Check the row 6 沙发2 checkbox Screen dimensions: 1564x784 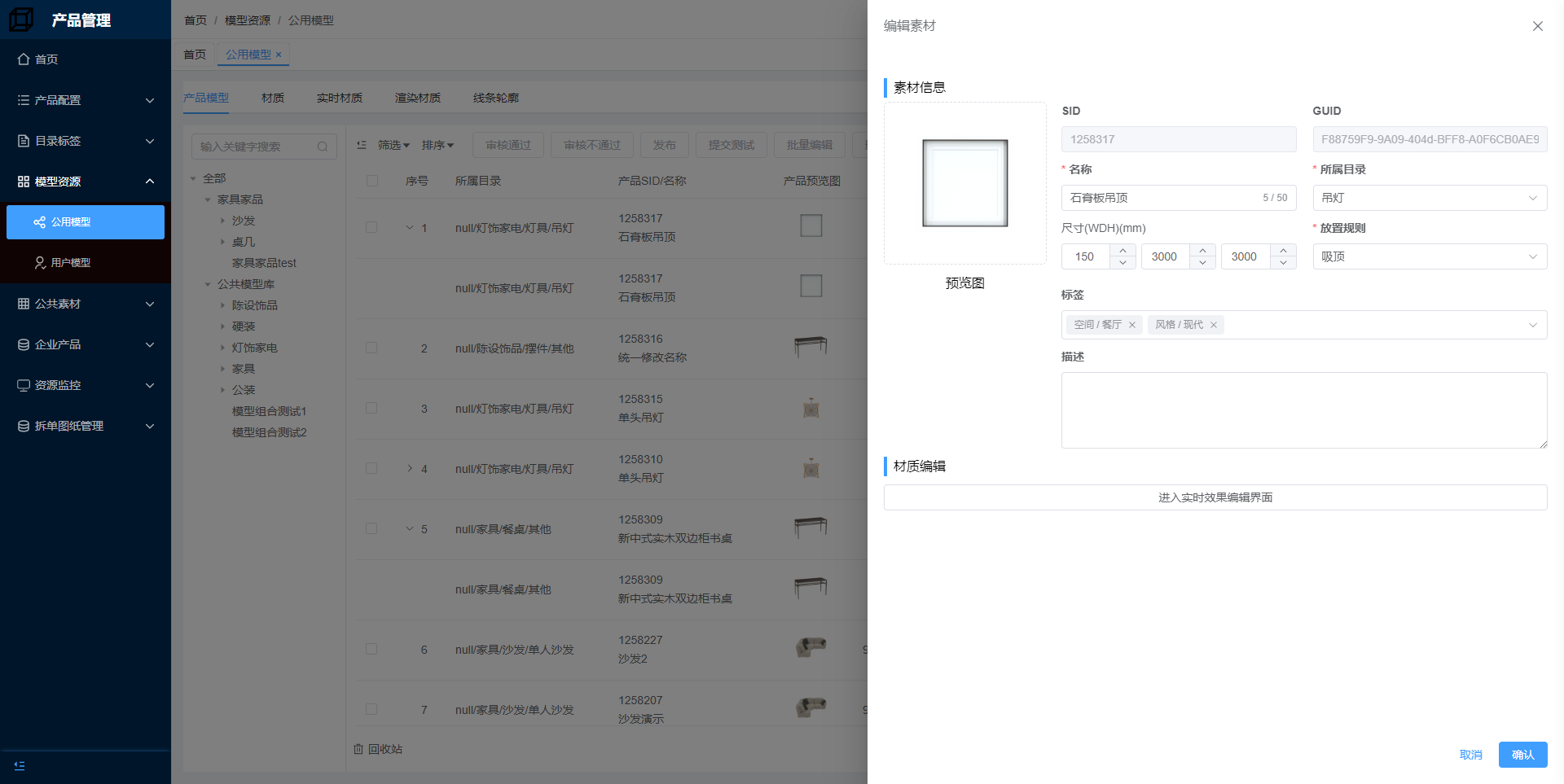(x=371, y=650)
